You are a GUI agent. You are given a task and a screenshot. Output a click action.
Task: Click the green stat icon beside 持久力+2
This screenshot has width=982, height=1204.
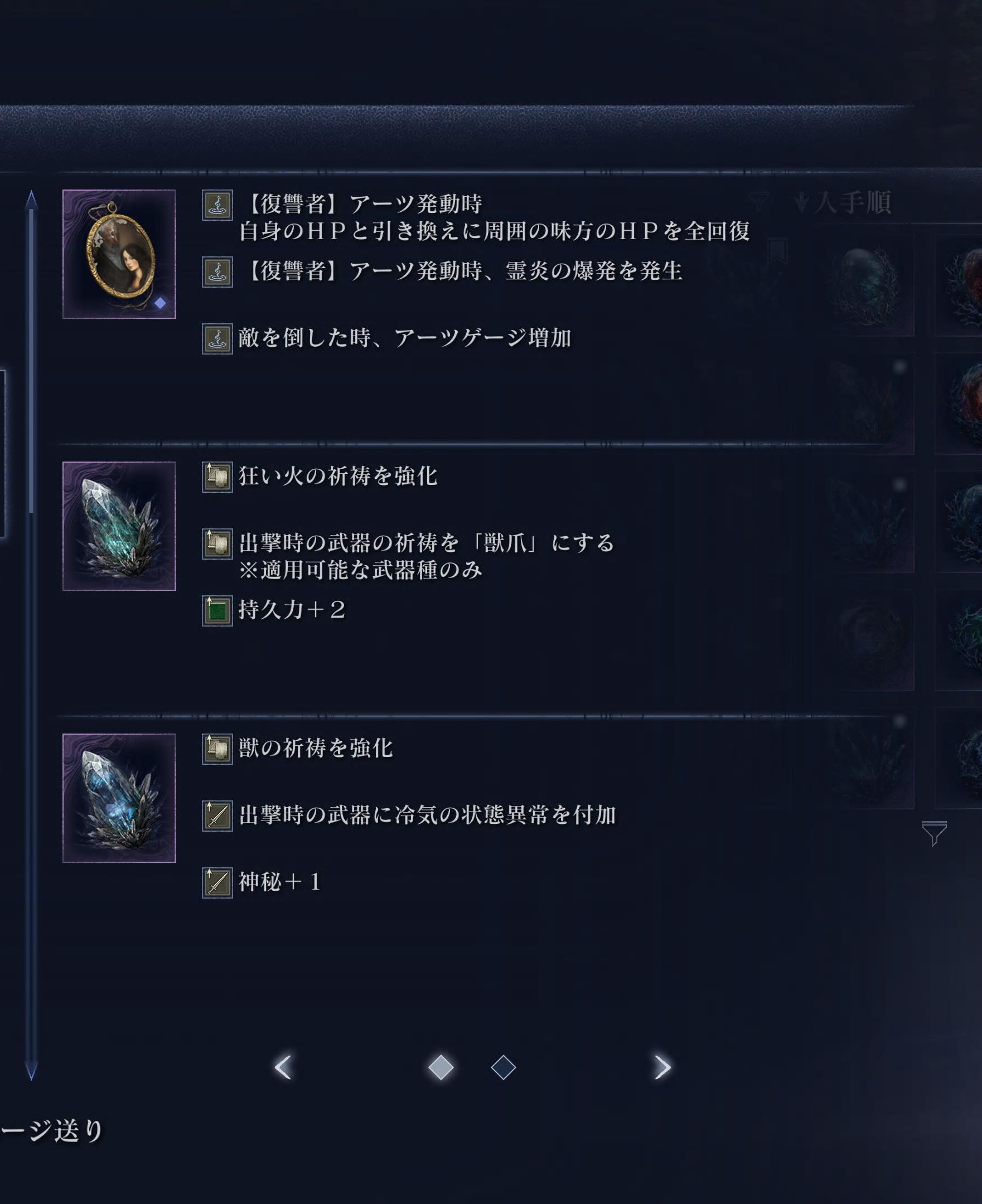point(217,611)
